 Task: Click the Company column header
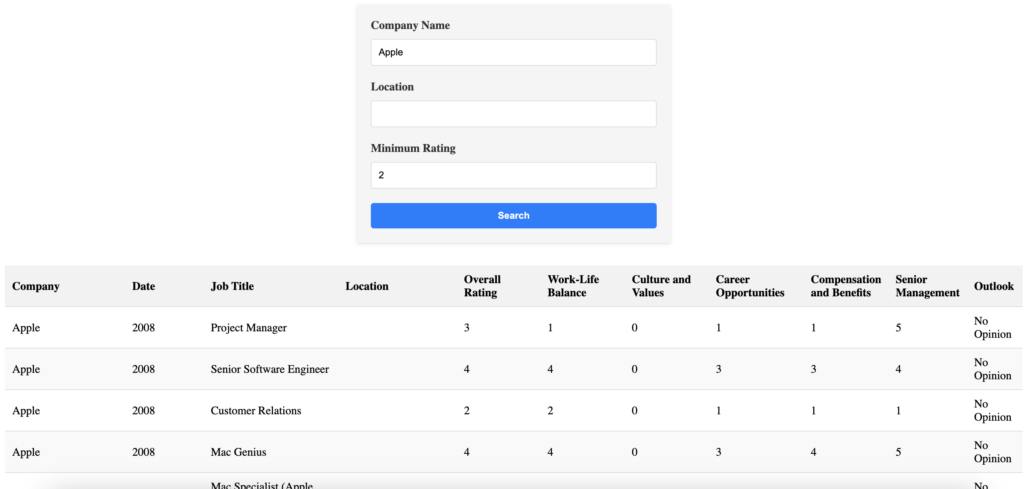pyautogui.click(x=36, y=286)
